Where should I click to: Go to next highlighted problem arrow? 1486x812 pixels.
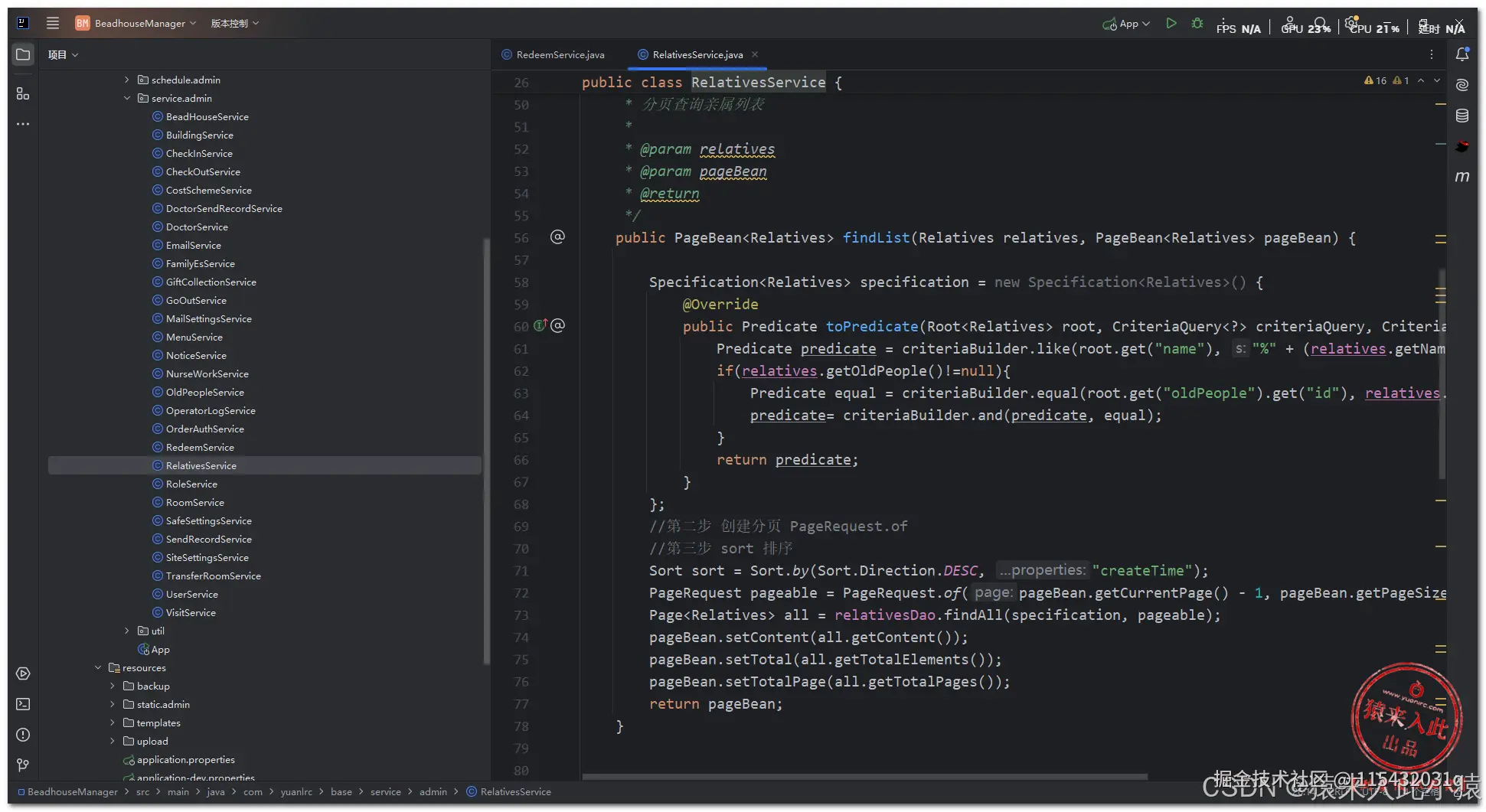pyautogui.click(x=1437, y=80)
